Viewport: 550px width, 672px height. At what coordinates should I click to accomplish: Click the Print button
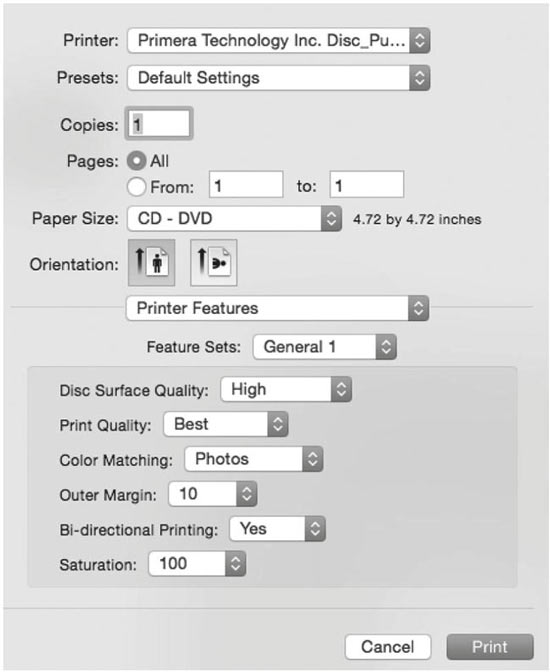(x=490, y=647)
